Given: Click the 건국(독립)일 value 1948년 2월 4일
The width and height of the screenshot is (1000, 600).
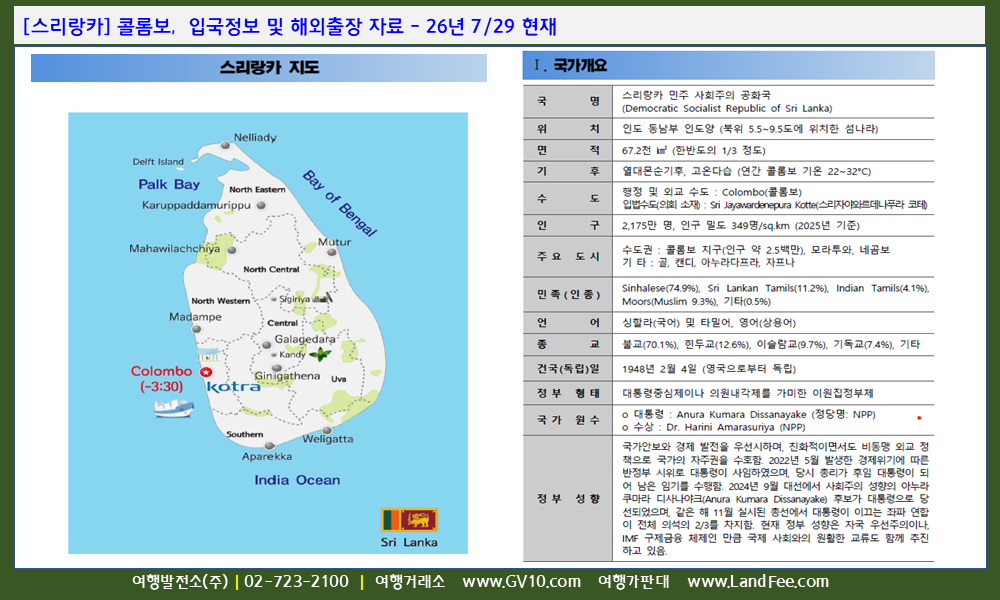Looking at the screenshot, I should coord(659,369).
